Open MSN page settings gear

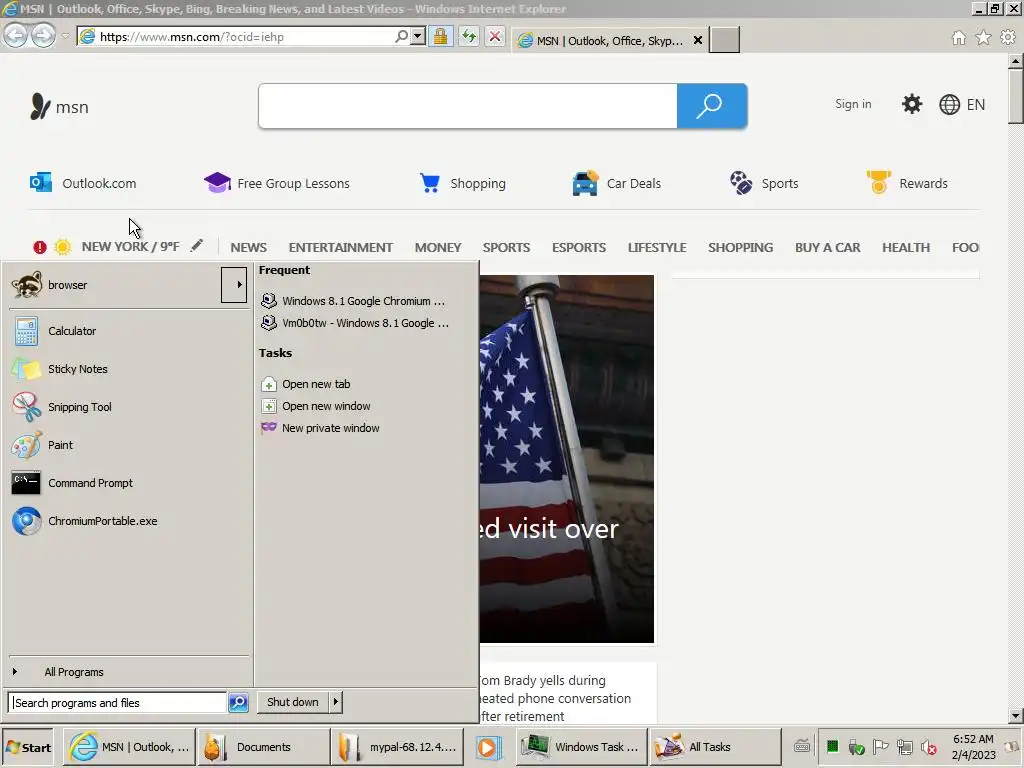(x=912, y=104)
